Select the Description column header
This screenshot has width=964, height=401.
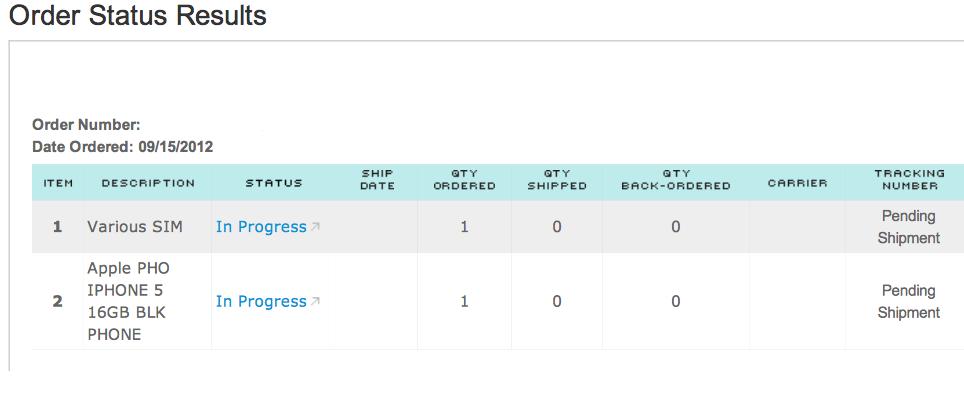click(x=148, y=183)
